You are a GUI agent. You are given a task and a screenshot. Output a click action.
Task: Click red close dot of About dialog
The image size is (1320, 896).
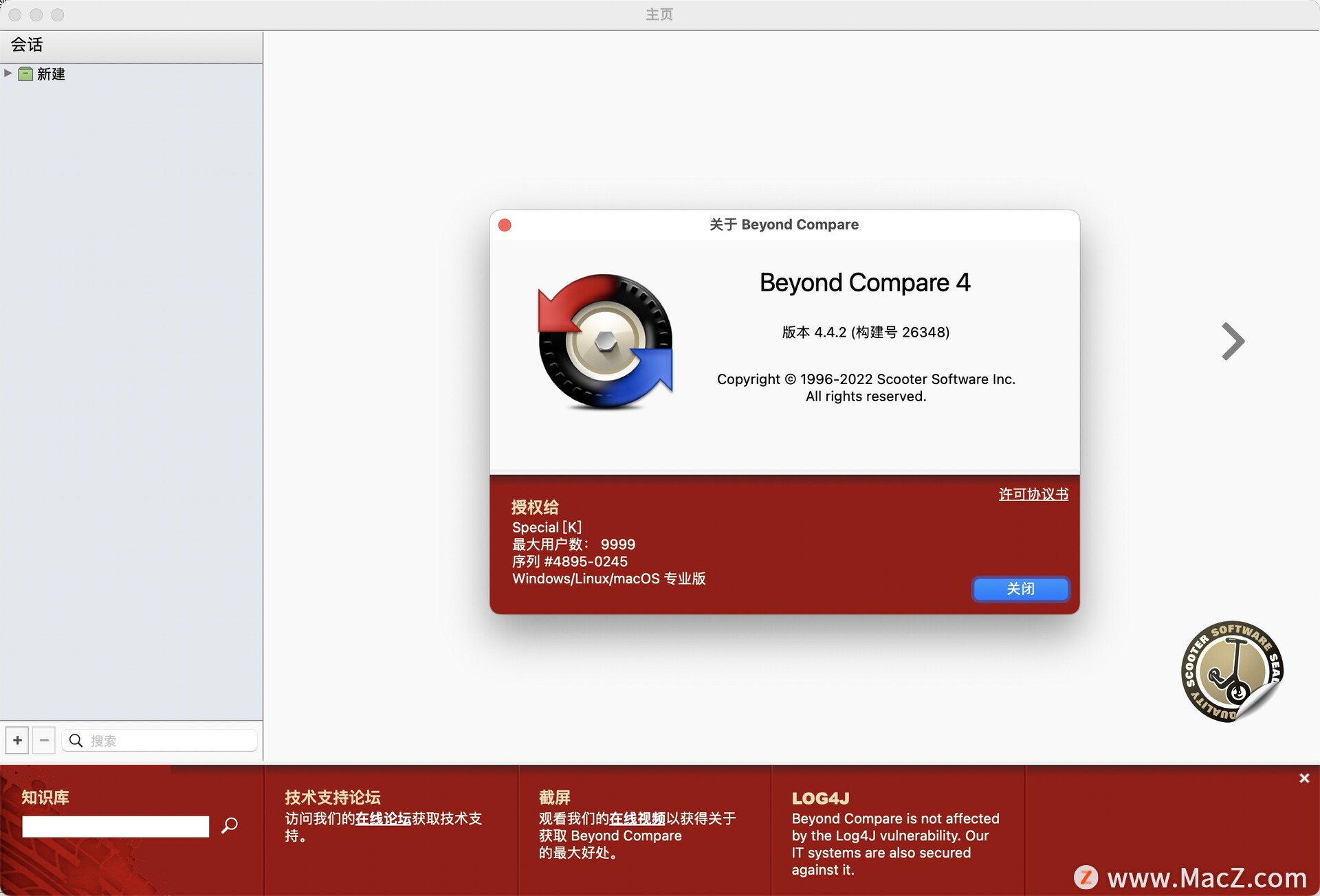[x=505, y=225]
